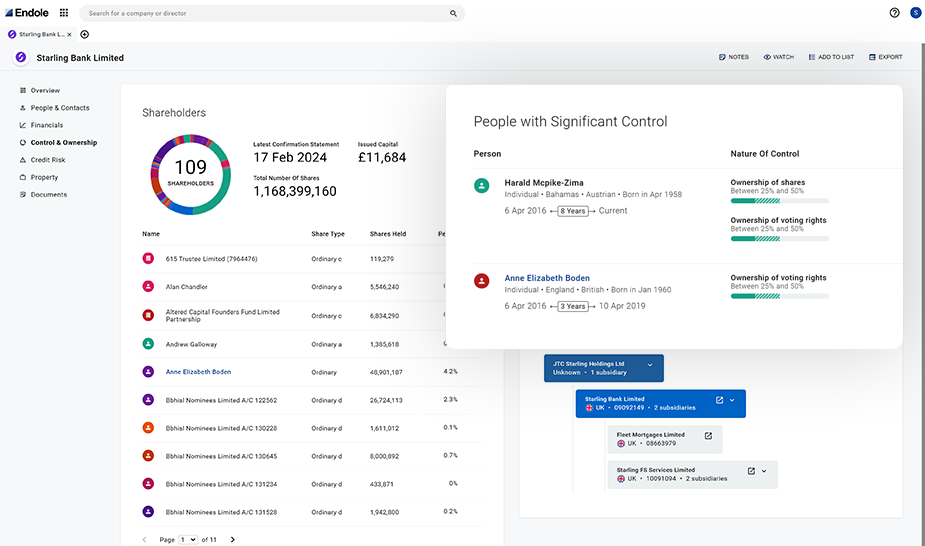This screenshot has height=546, width=925.
Task: Click issued capital £11,684 value
Action: coord(382,157)
